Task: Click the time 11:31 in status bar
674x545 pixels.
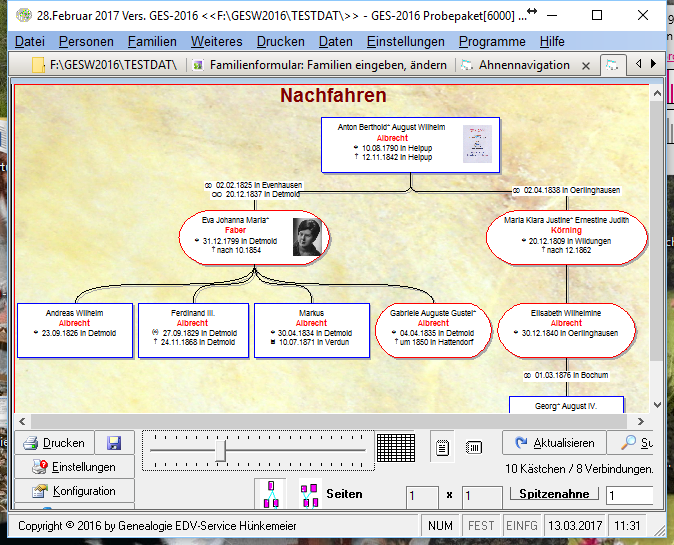Action: 627,526
